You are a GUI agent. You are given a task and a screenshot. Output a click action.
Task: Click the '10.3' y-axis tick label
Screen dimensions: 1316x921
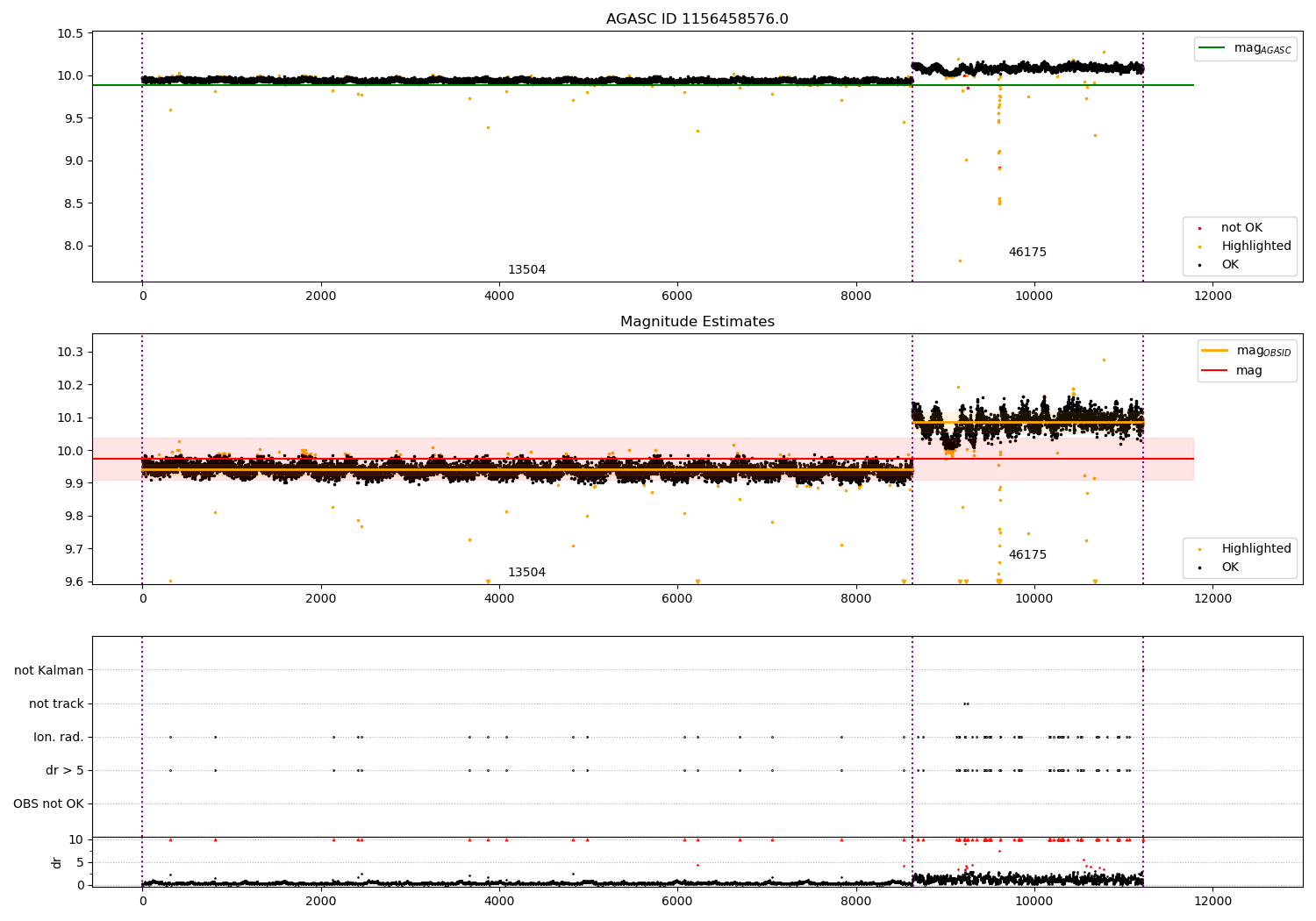pos(70,352)
